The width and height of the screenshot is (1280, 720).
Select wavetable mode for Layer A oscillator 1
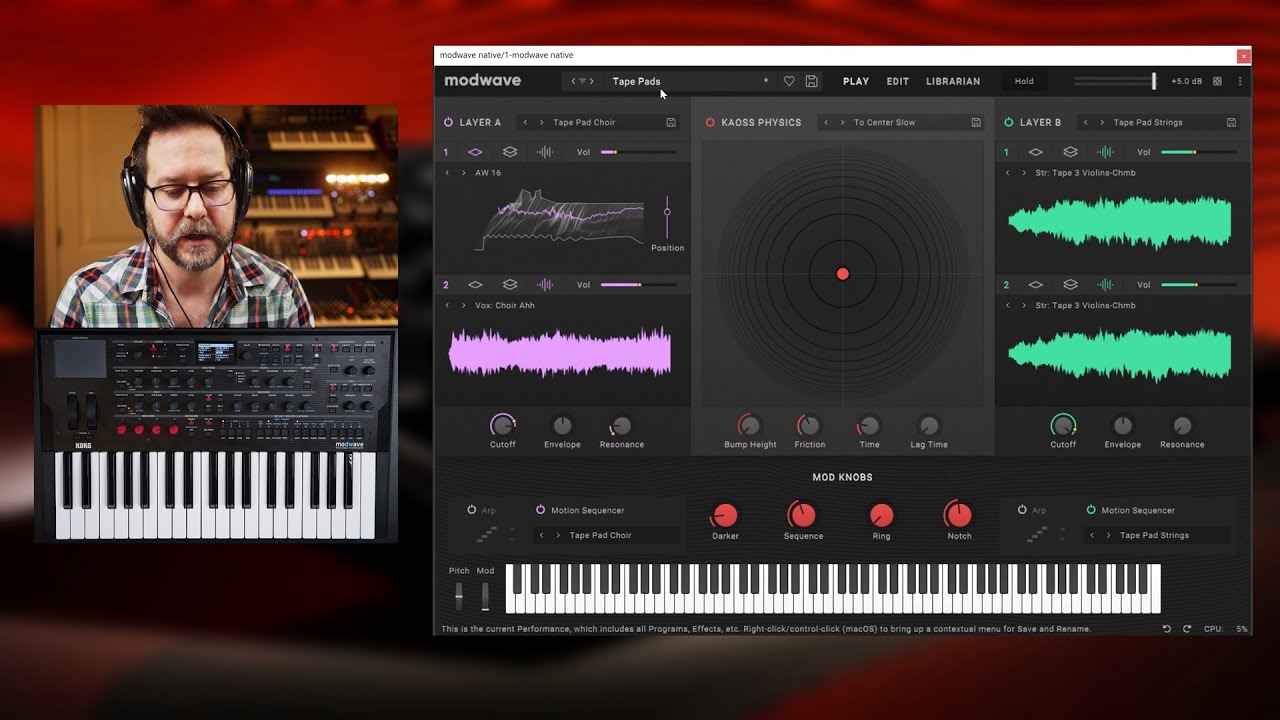click(x=475, y=152)
